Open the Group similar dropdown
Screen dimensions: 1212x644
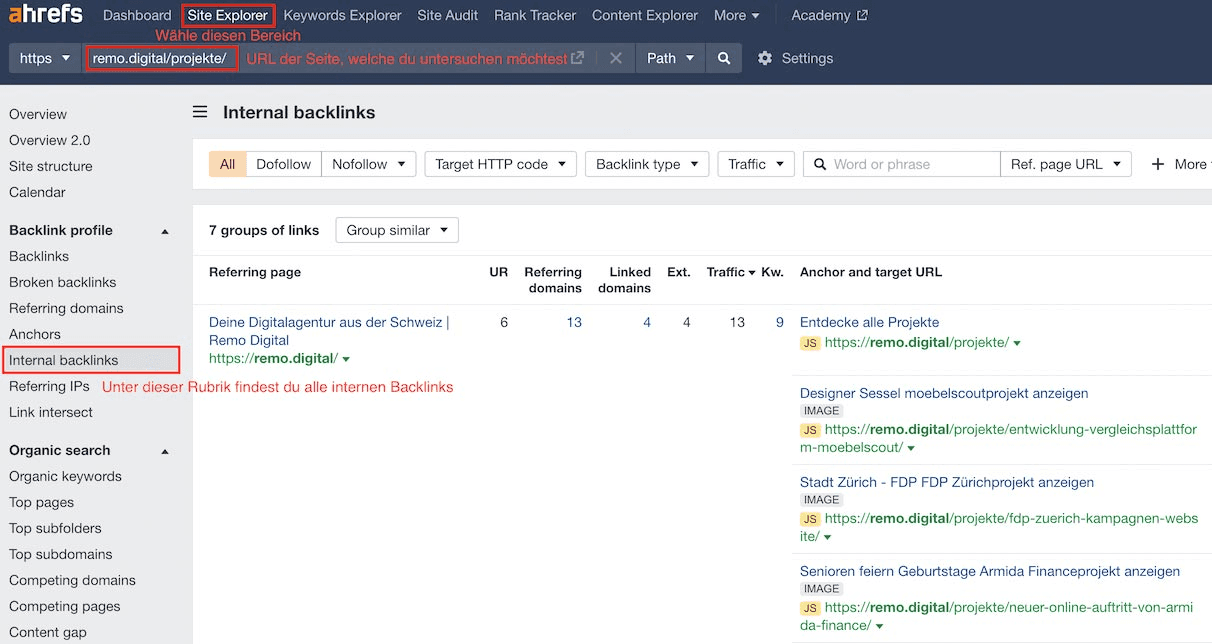coord(397,230)
